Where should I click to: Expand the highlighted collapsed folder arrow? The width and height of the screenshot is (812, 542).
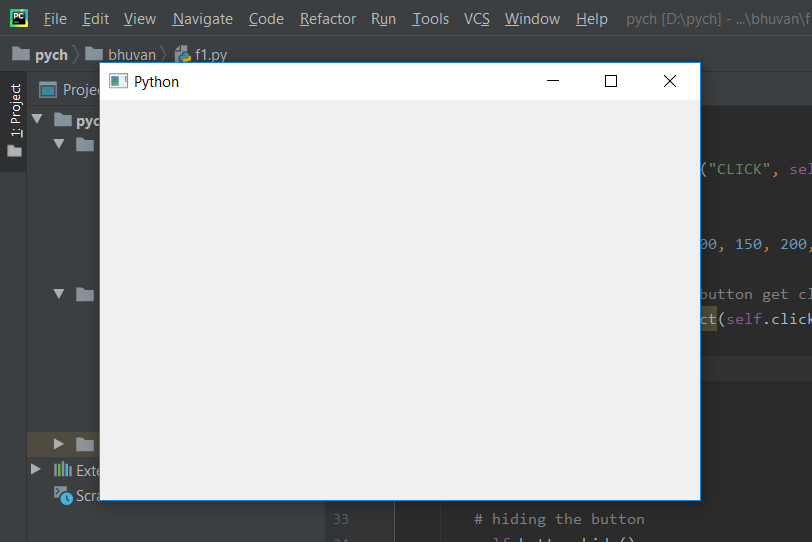click(59, 444)
